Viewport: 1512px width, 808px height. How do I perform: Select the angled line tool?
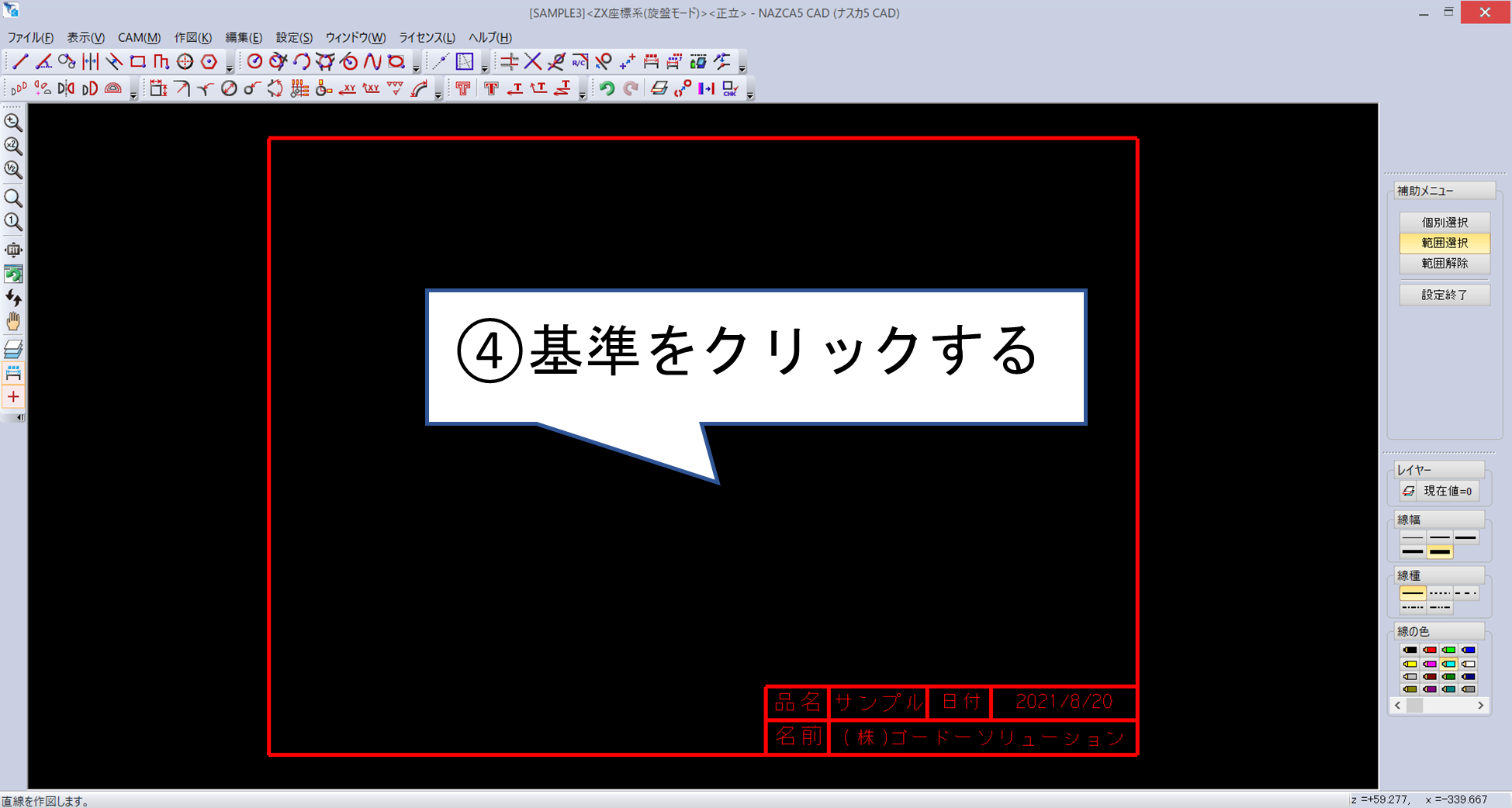click(43, 62)
